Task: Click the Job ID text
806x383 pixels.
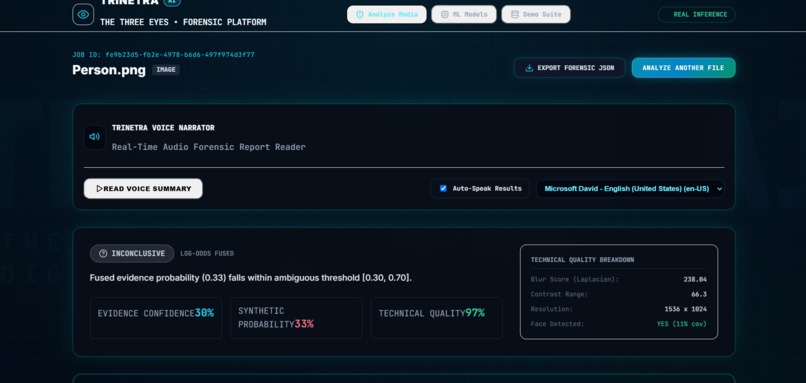Action: (x=163, y=54)
